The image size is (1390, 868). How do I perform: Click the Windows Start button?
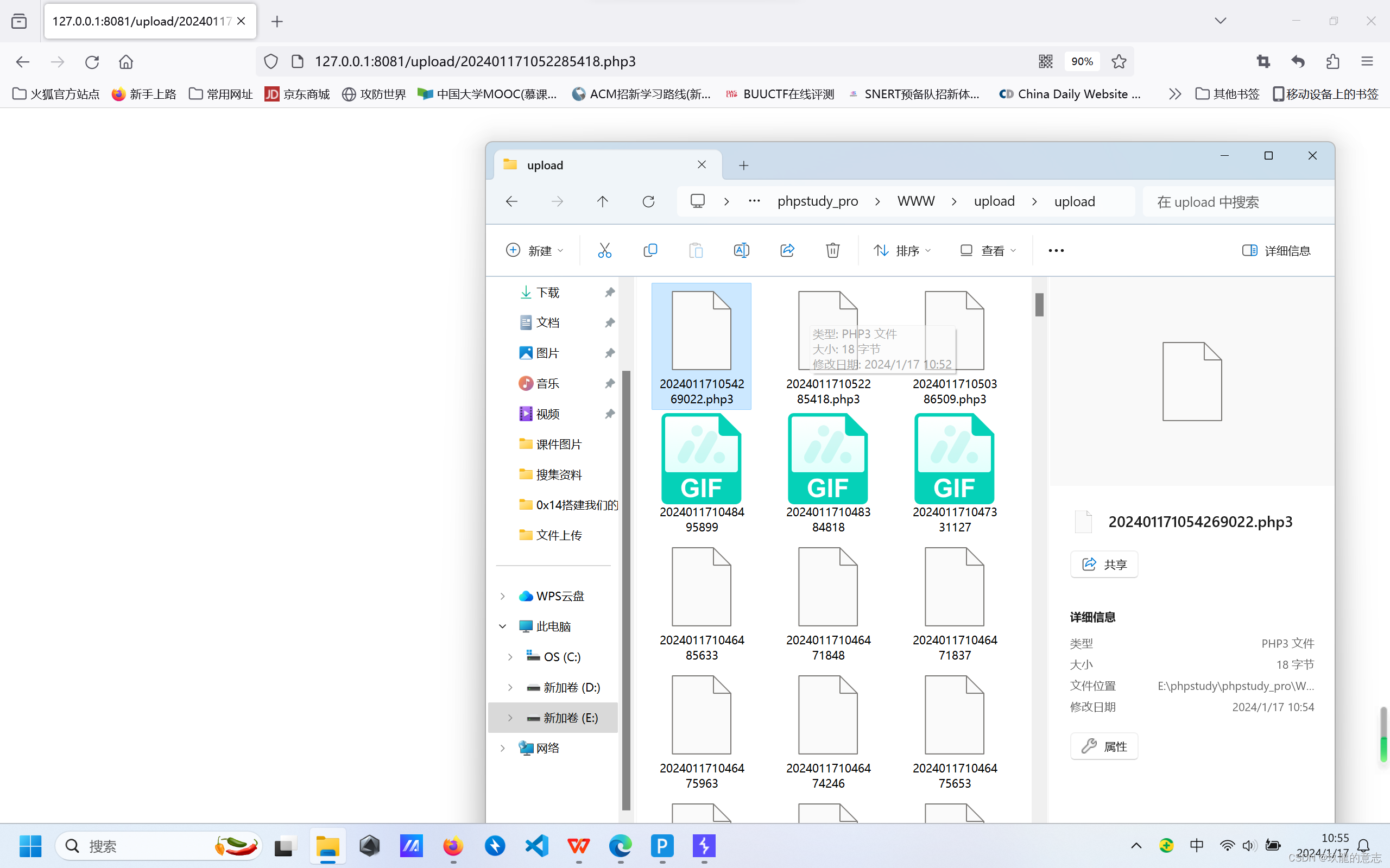pos(30,846)
